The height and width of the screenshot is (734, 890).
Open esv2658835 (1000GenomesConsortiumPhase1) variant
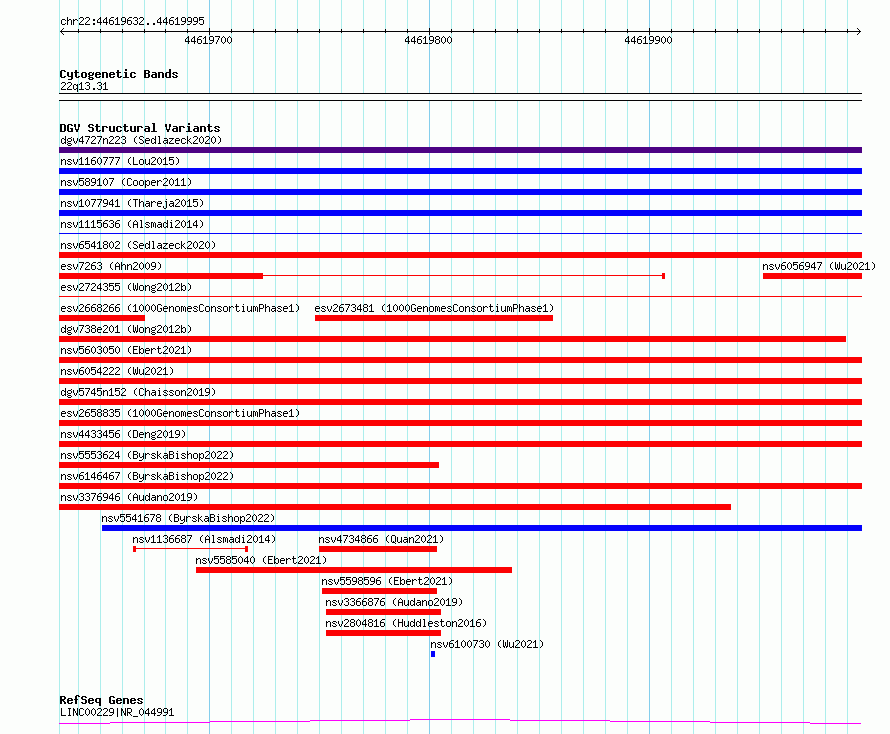(180, 413)
